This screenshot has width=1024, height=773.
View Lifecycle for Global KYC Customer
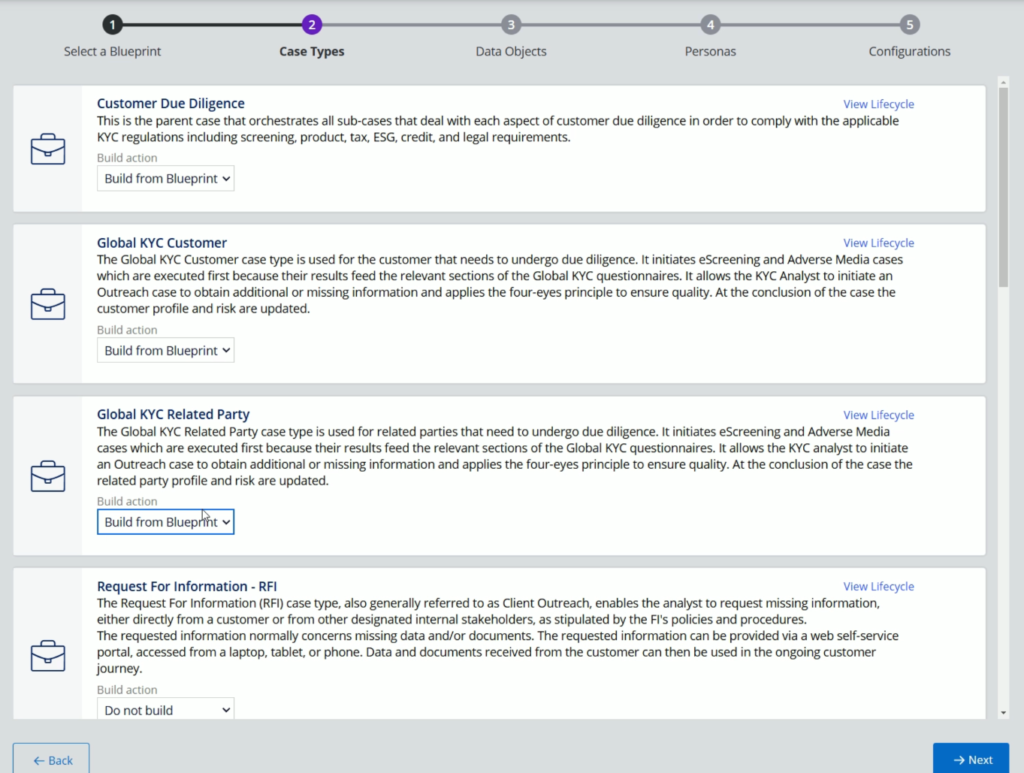point(878,243)
